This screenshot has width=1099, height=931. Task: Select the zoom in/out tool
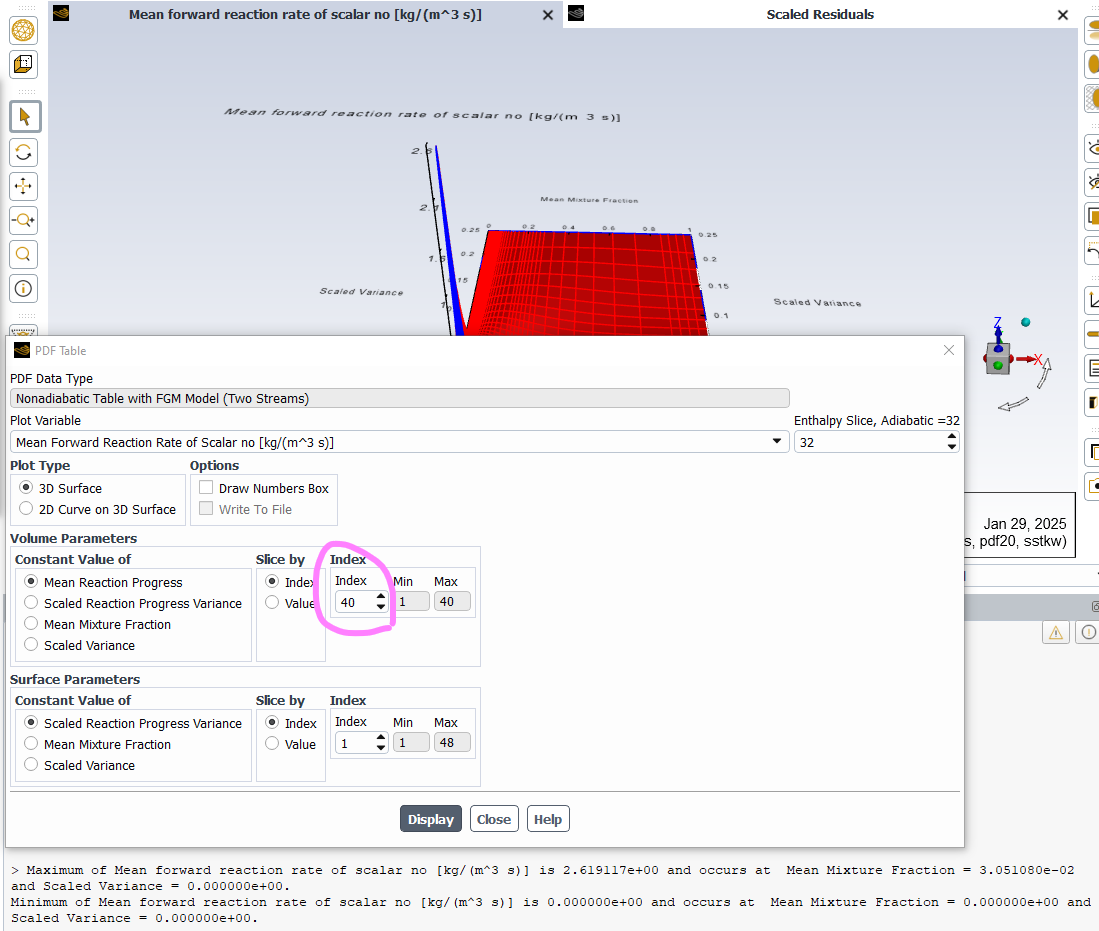pos(24,220)
